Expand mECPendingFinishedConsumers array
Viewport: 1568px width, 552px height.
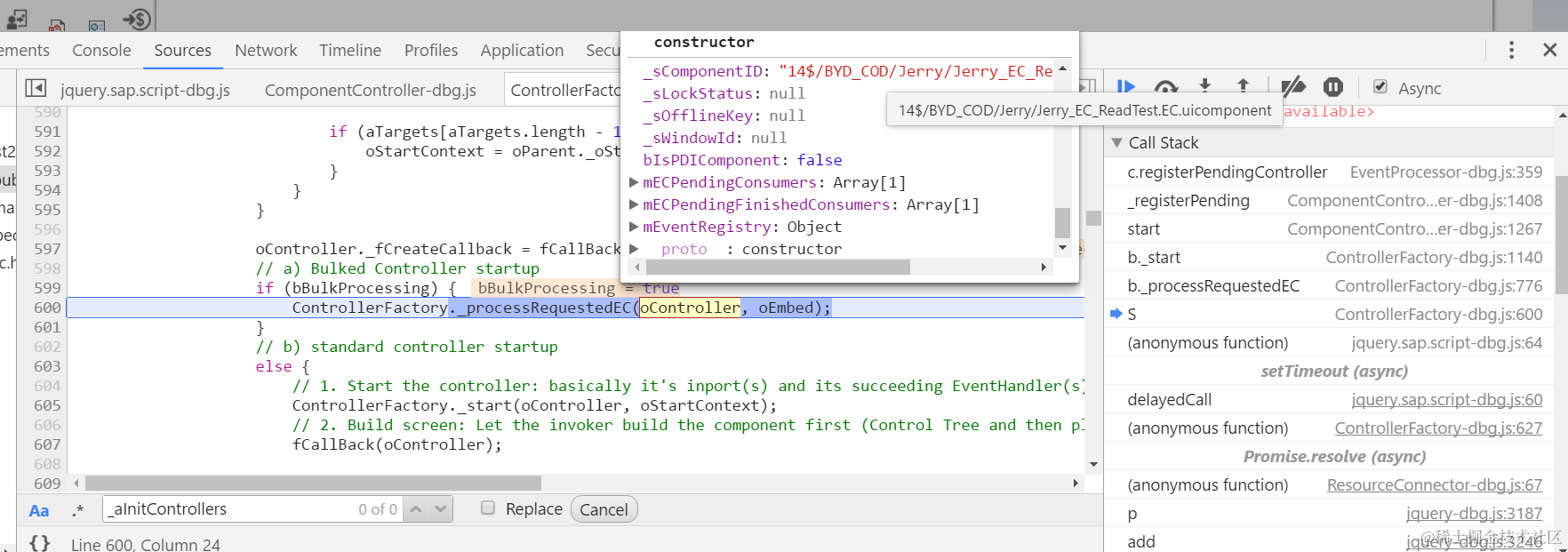click(x=634, y=204)
